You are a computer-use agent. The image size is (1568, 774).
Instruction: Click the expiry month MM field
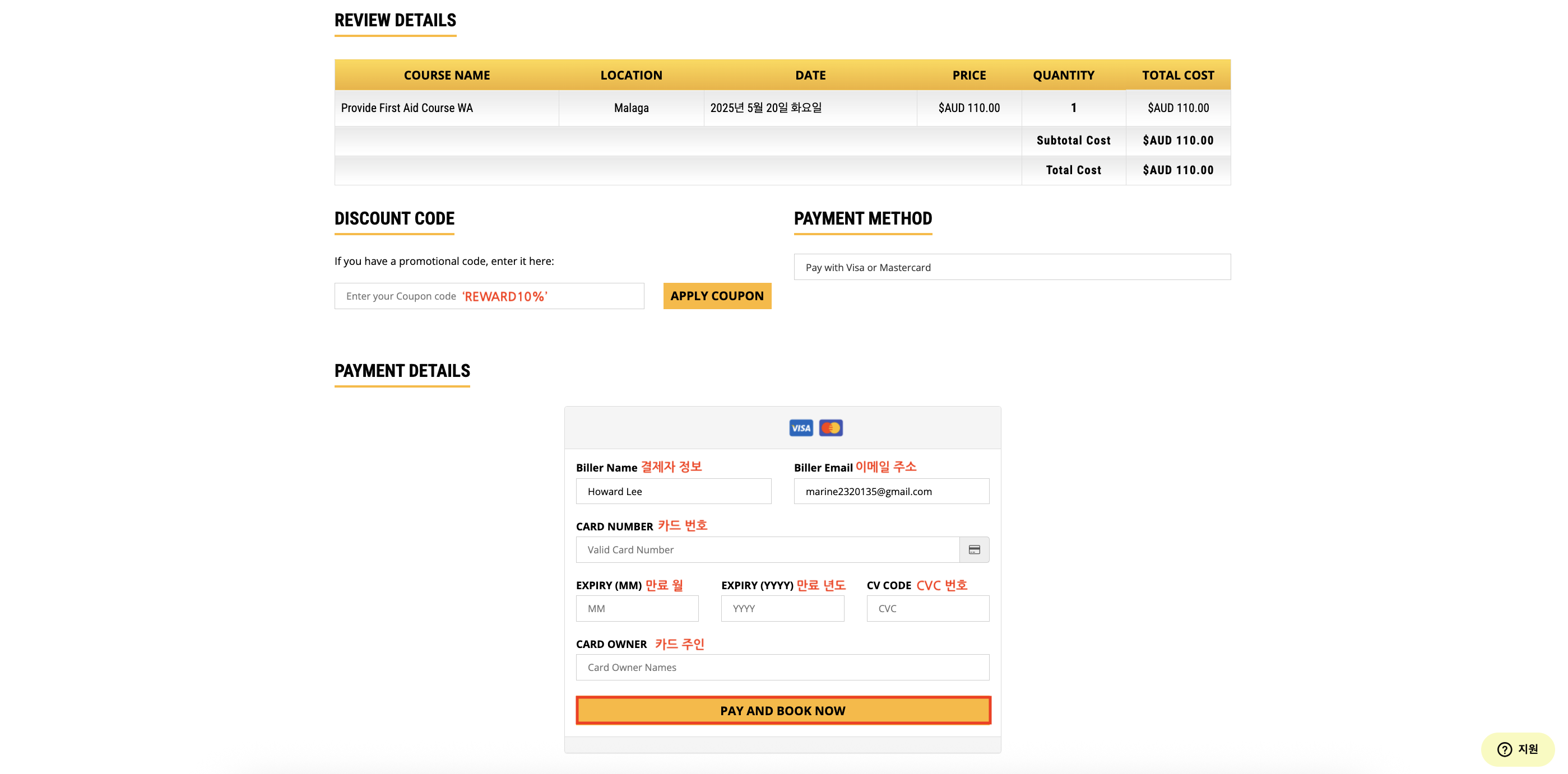click(x=637, y=608)
